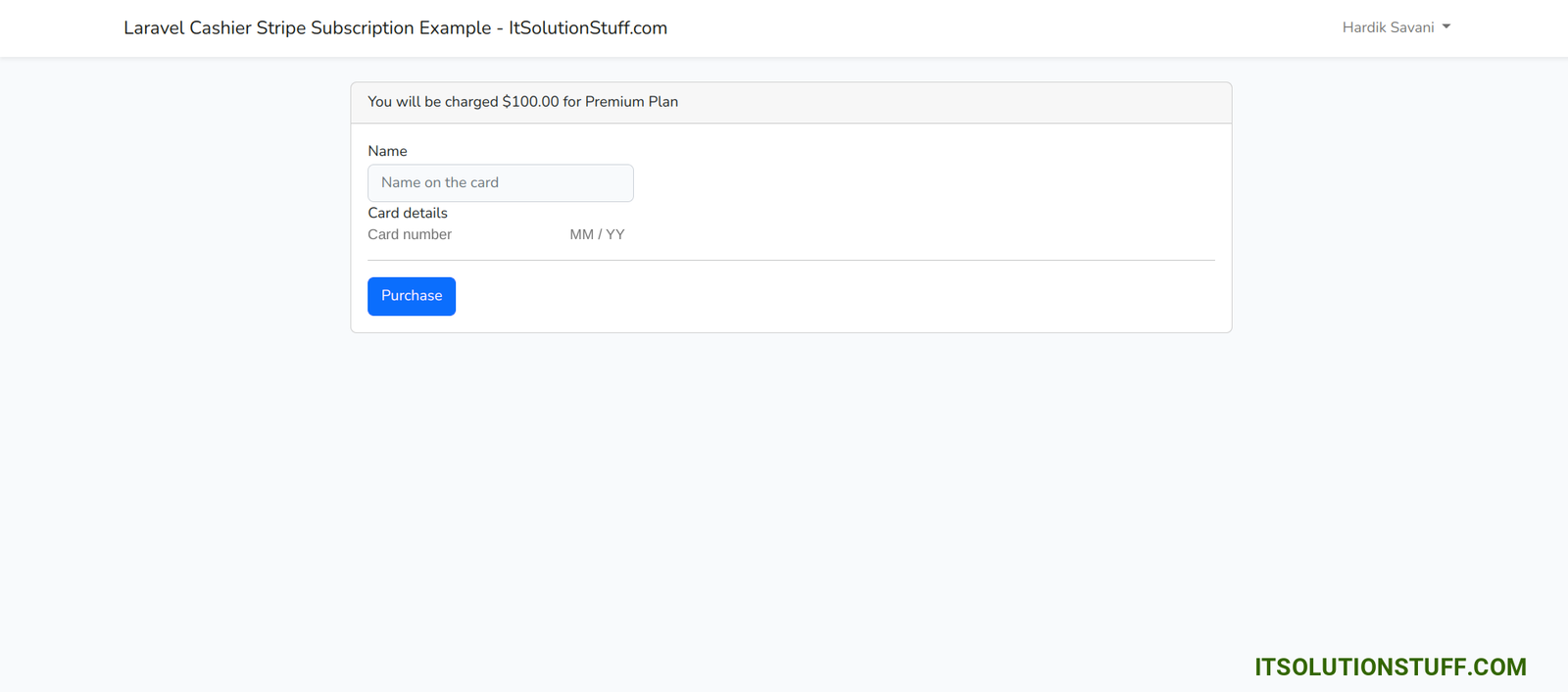
Task: Click the 'You will be charged' text
Action: (432, 102)
